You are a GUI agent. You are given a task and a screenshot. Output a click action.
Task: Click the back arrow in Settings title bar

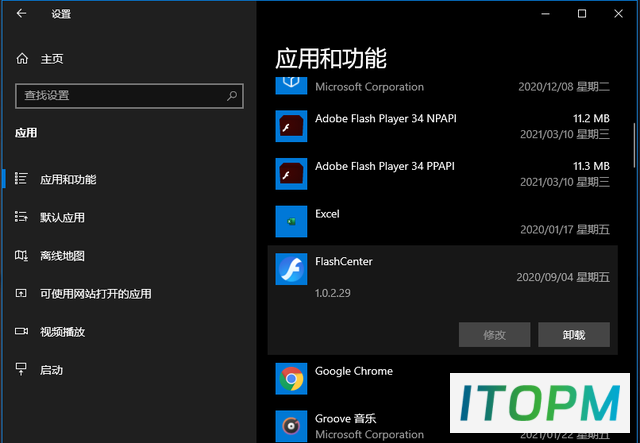pyautogui.click(x=21, y=13)
